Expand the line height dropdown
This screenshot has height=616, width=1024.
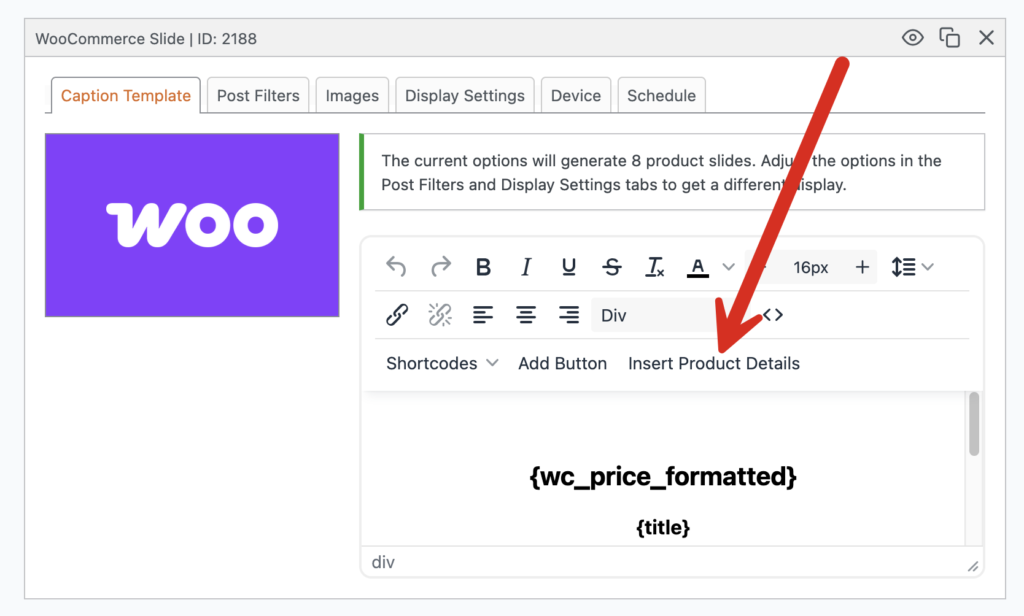(x=912, y=266)
